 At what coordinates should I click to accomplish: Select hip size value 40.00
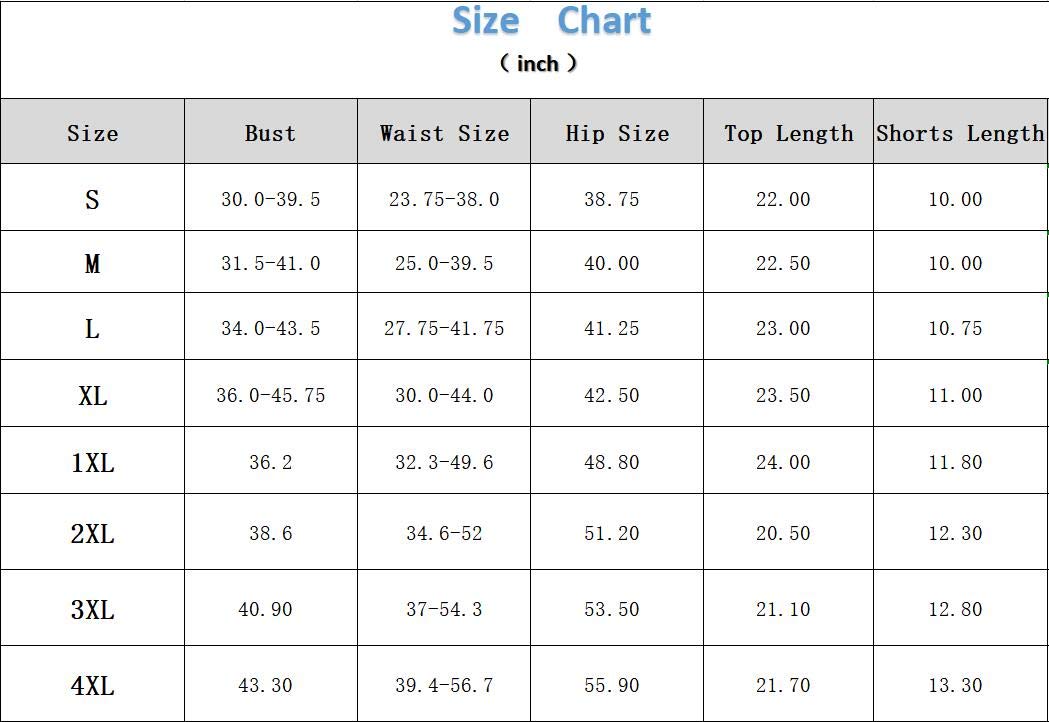pyautogui.click(x=611, y=264)
